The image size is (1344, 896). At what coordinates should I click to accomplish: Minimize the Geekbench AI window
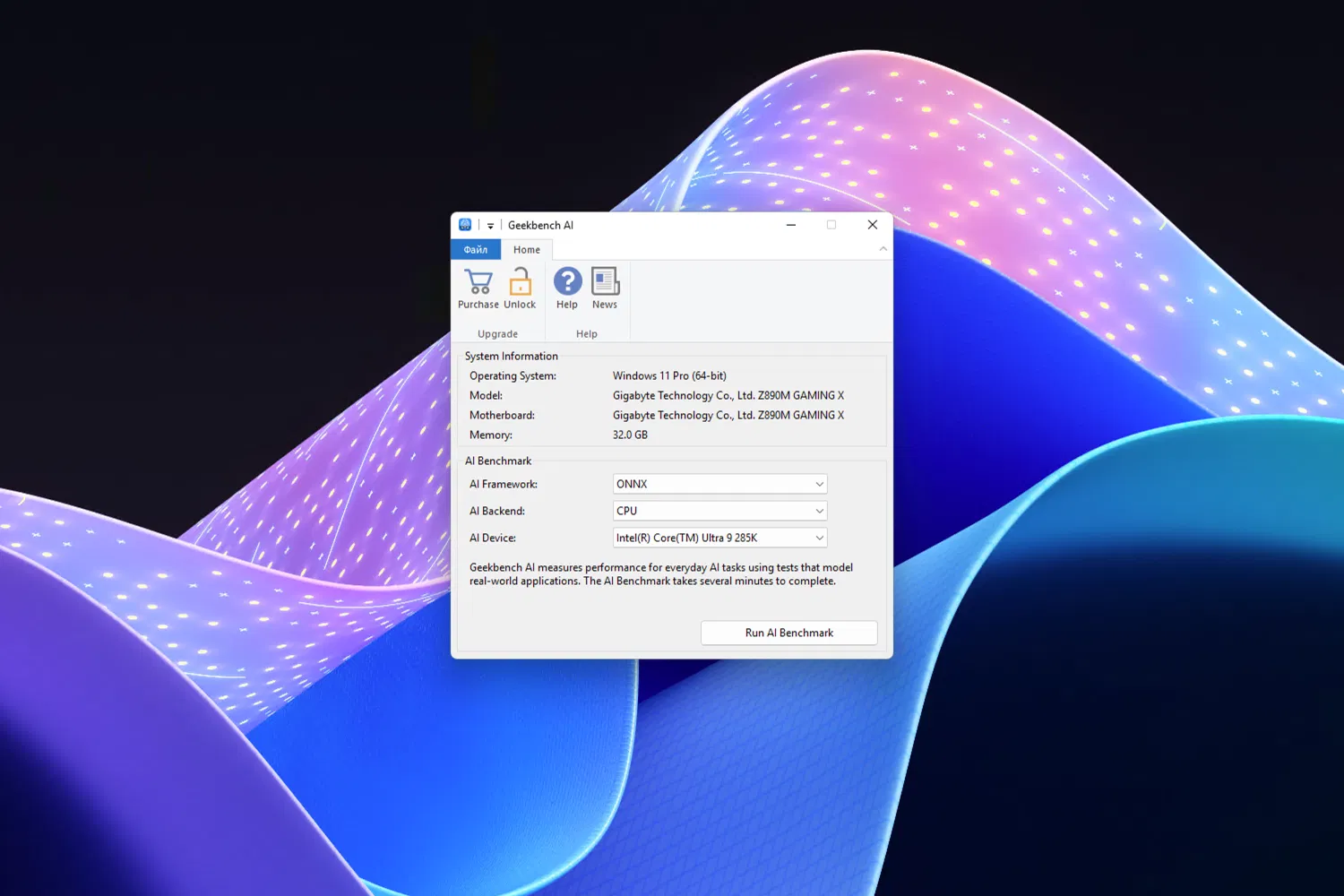point(791,225)
